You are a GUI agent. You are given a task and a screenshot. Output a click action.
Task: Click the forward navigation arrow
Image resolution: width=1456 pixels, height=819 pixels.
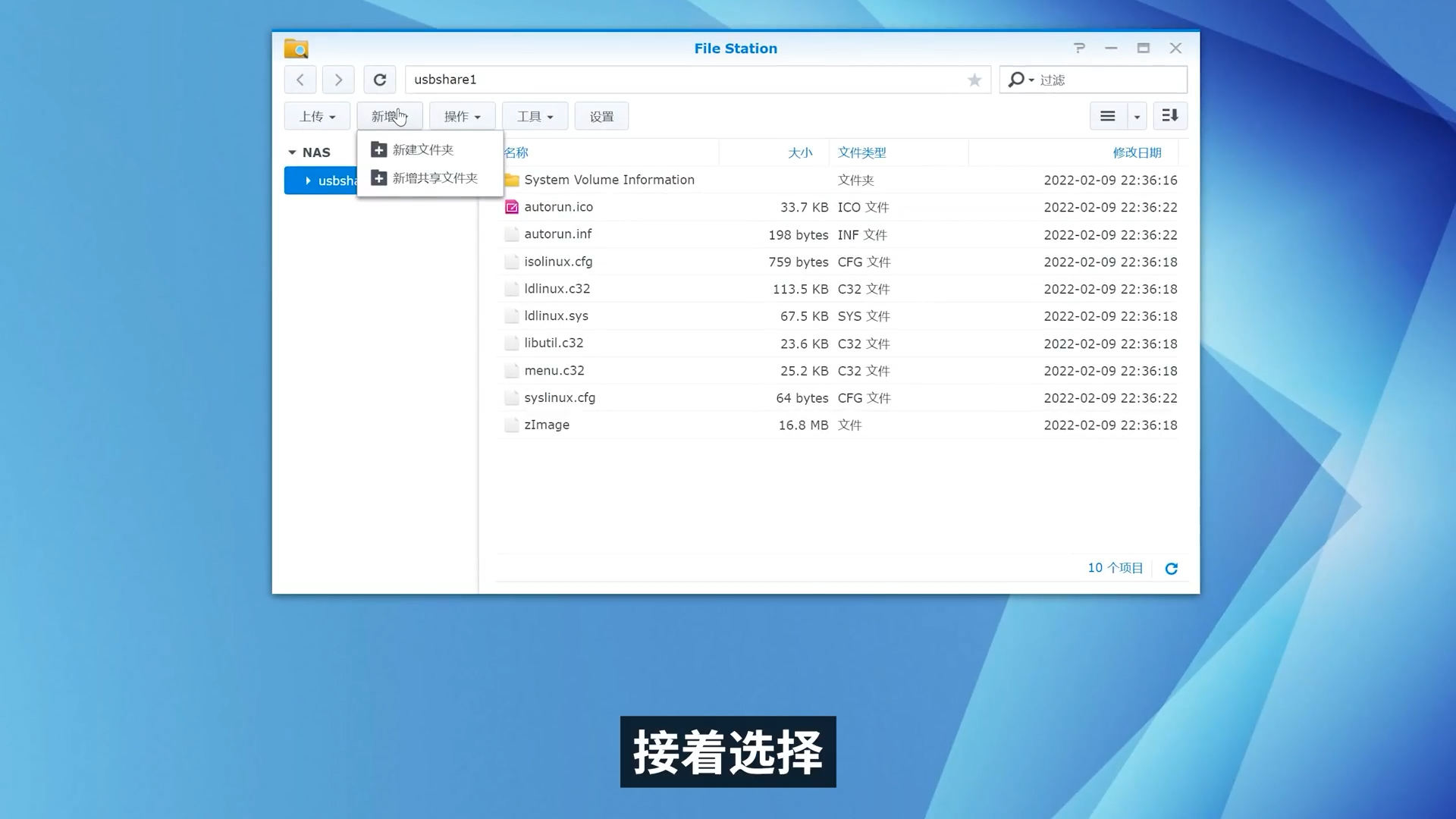338,79
